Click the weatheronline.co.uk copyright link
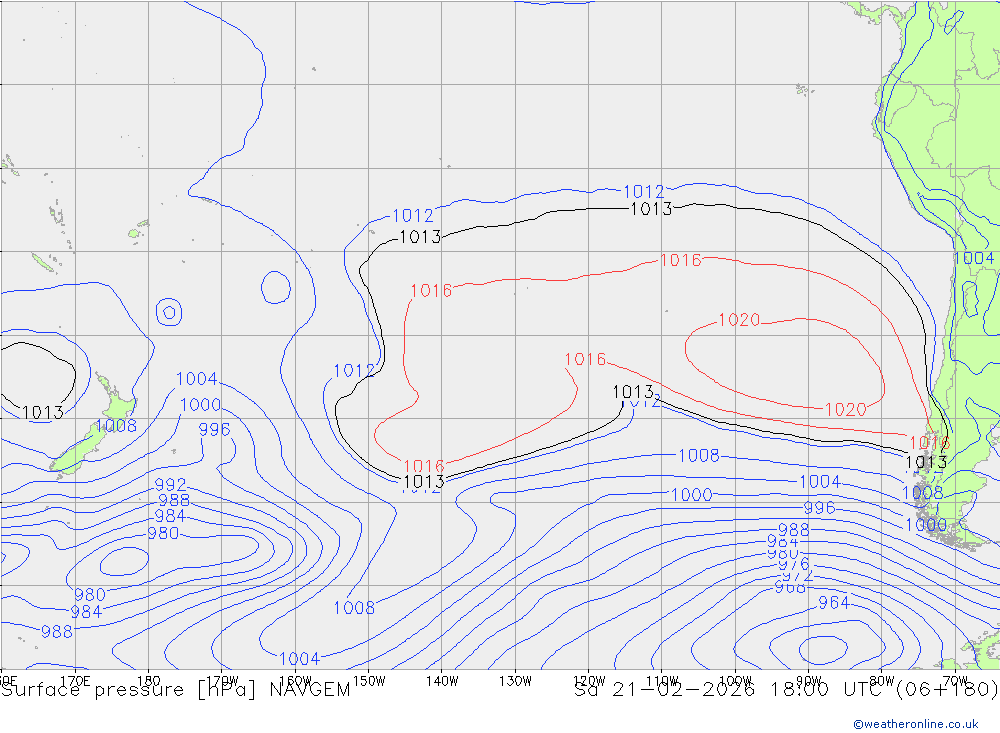Viewport: 1000px width, 733px height. pos(915,723)
